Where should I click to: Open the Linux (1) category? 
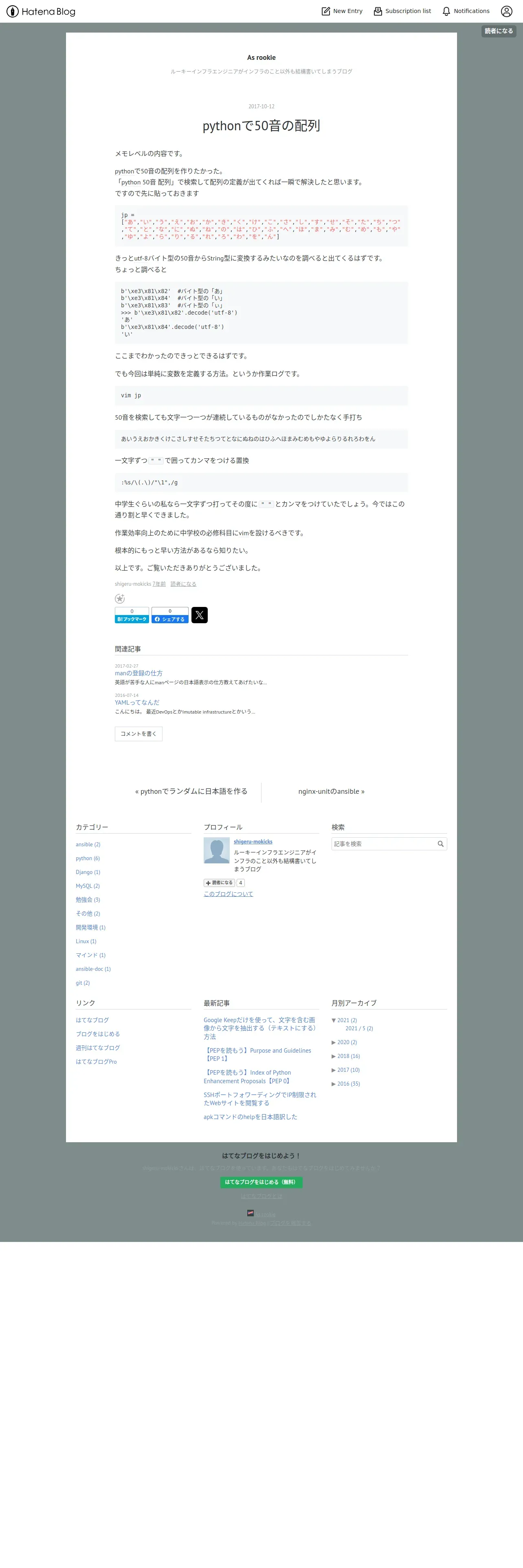(x=86, y=941)
